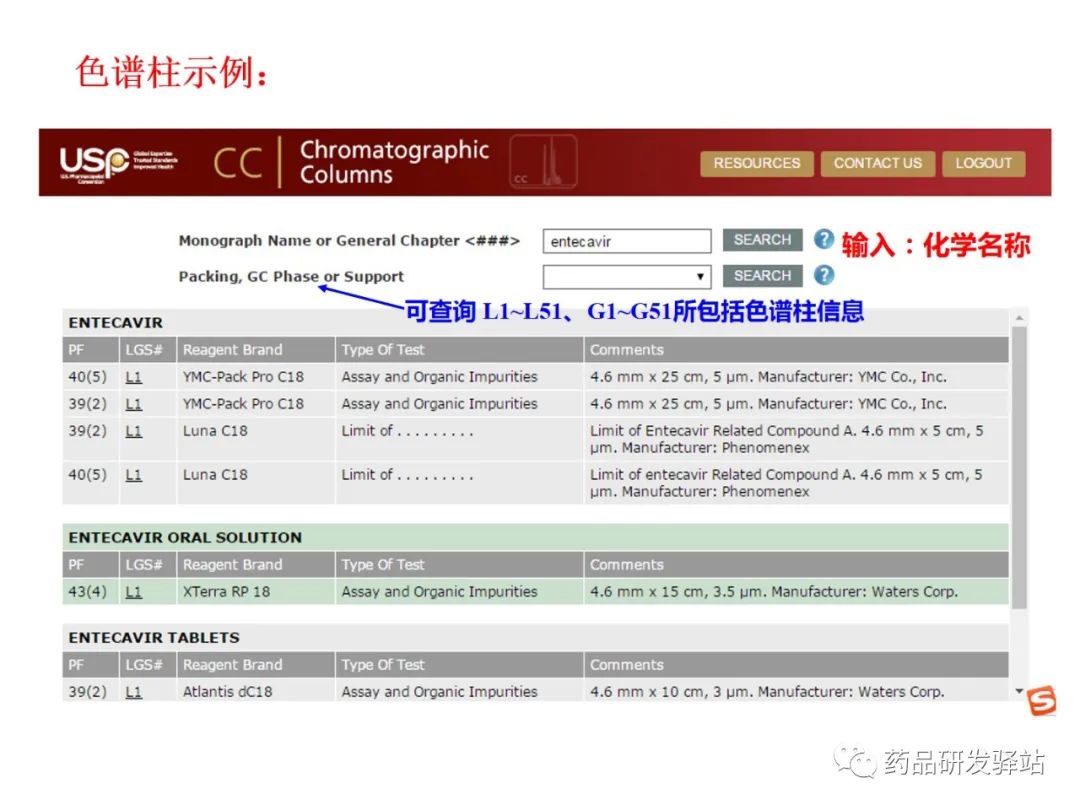Click the CONTACT US button

point(878,163)
